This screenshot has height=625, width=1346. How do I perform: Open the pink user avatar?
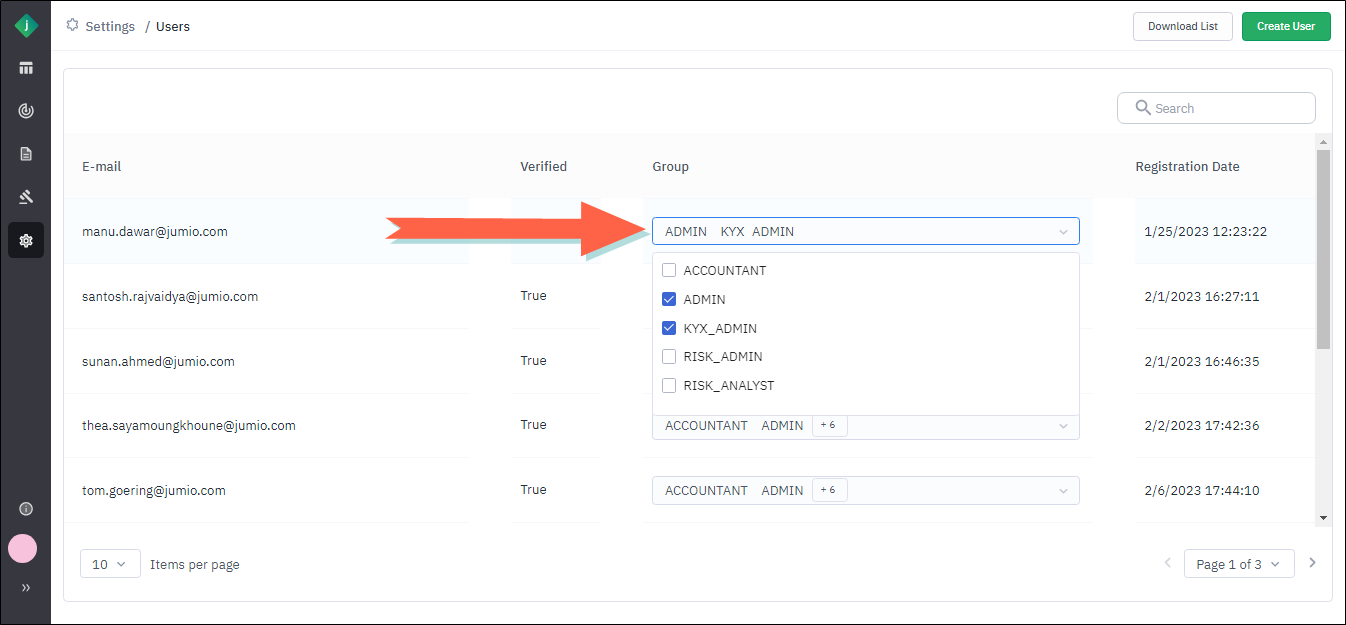tap(23, 548)
